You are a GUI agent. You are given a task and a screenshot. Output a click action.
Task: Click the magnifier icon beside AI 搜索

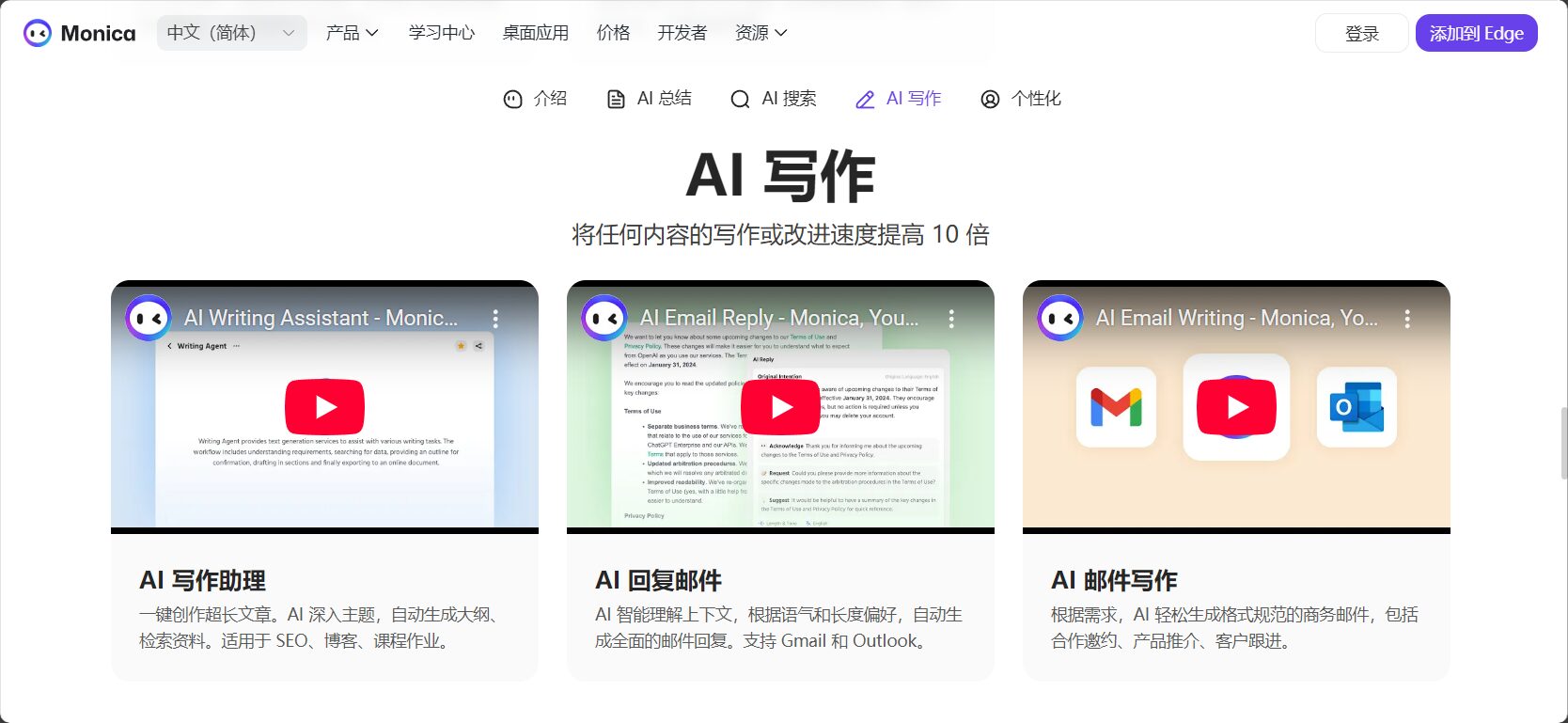coord(740,99)
